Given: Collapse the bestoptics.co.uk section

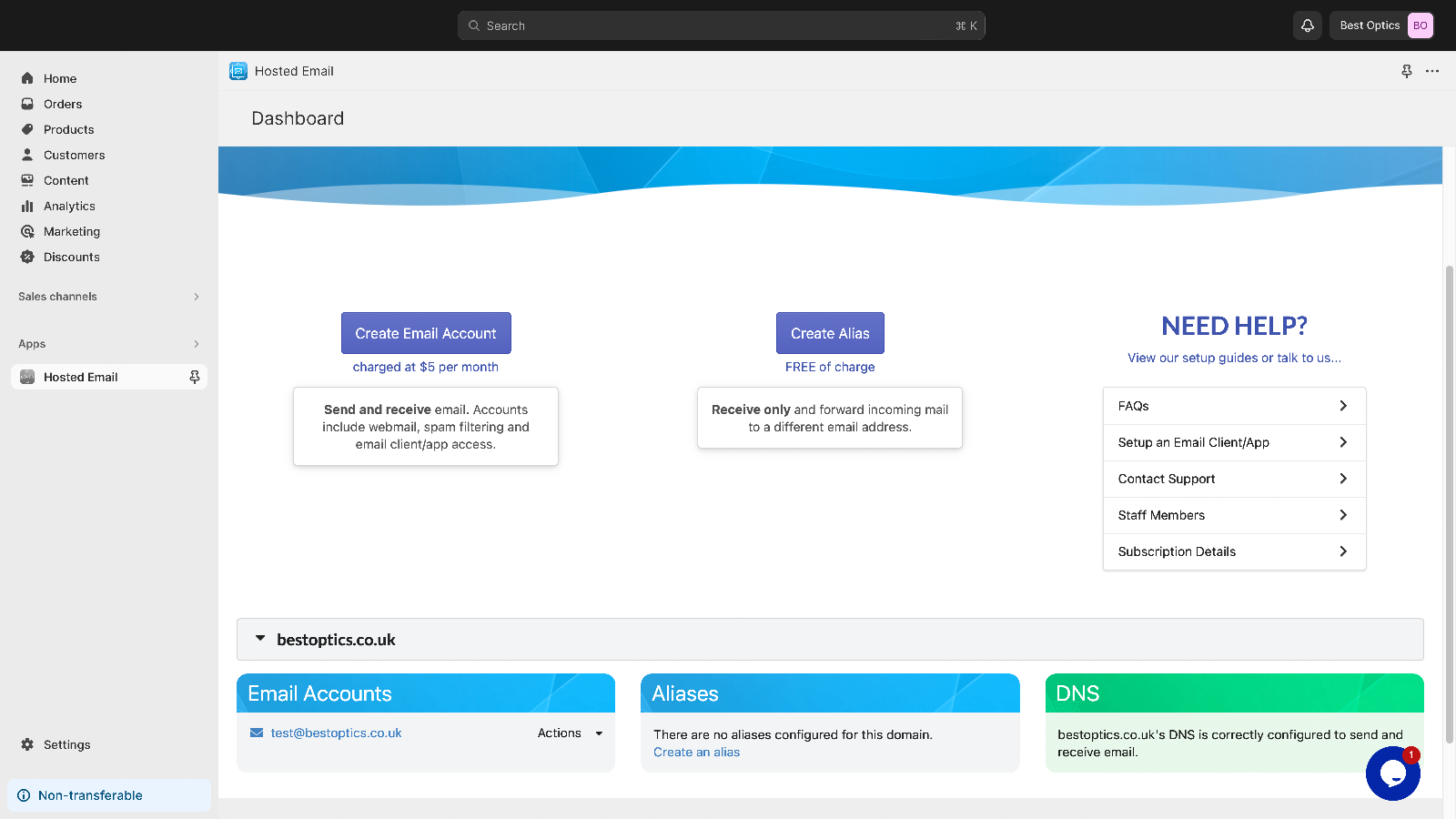Looking at the screenshot, I should tap(262, 639).
